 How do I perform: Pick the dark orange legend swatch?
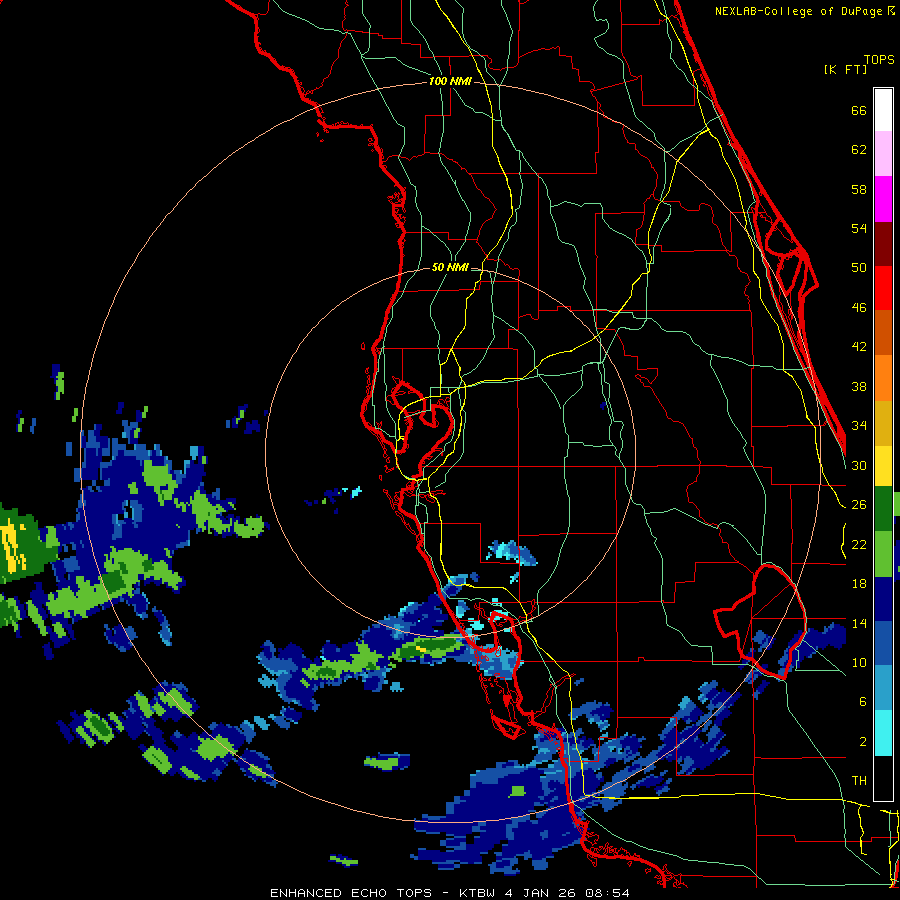[x=883, y=333]
